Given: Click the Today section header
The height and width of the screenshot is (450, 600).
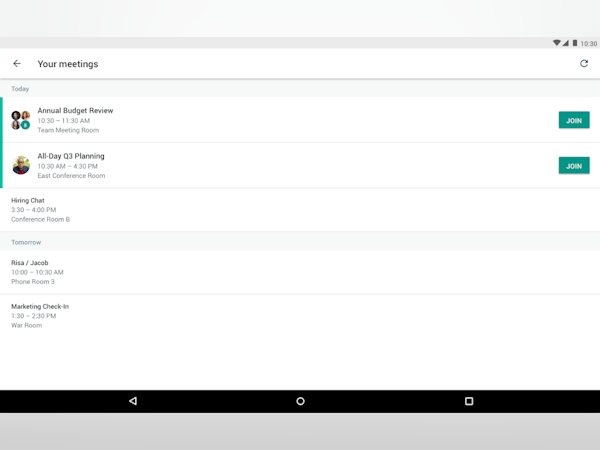Looking at the screenshot, I should pos(20,89).
